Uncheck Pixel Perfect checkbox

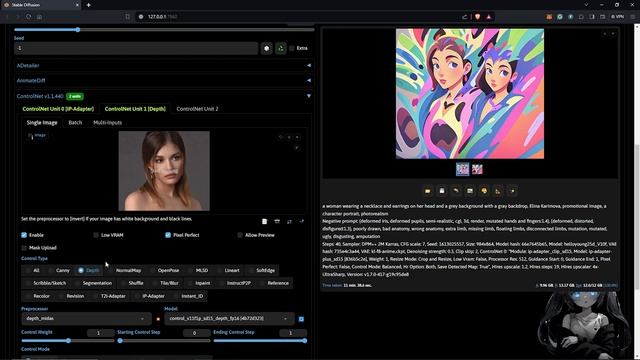[168, 235]
